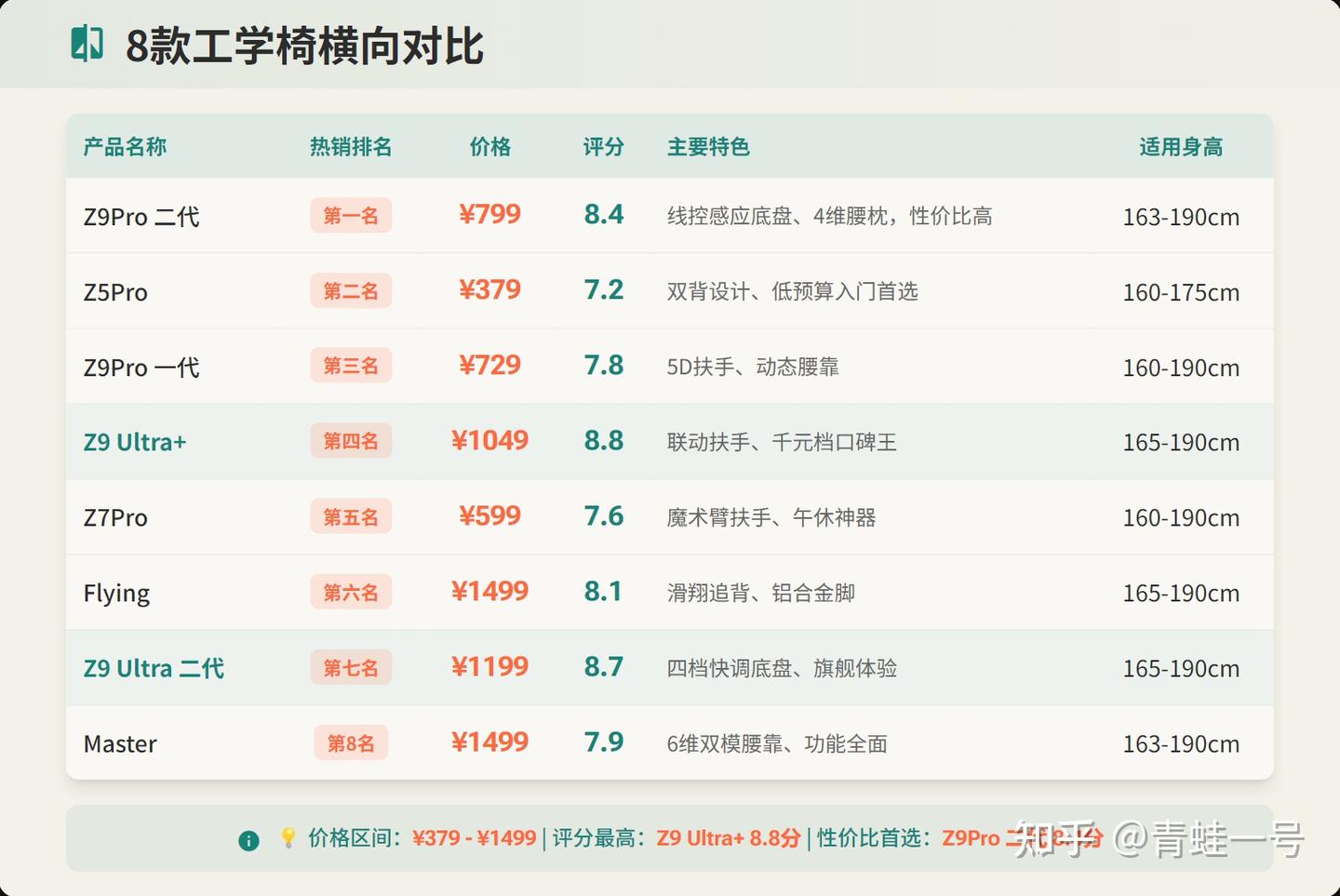This screenshot has width=1340, height=896.
Task: Click the 第三名 rank badge
Action: 351,366
